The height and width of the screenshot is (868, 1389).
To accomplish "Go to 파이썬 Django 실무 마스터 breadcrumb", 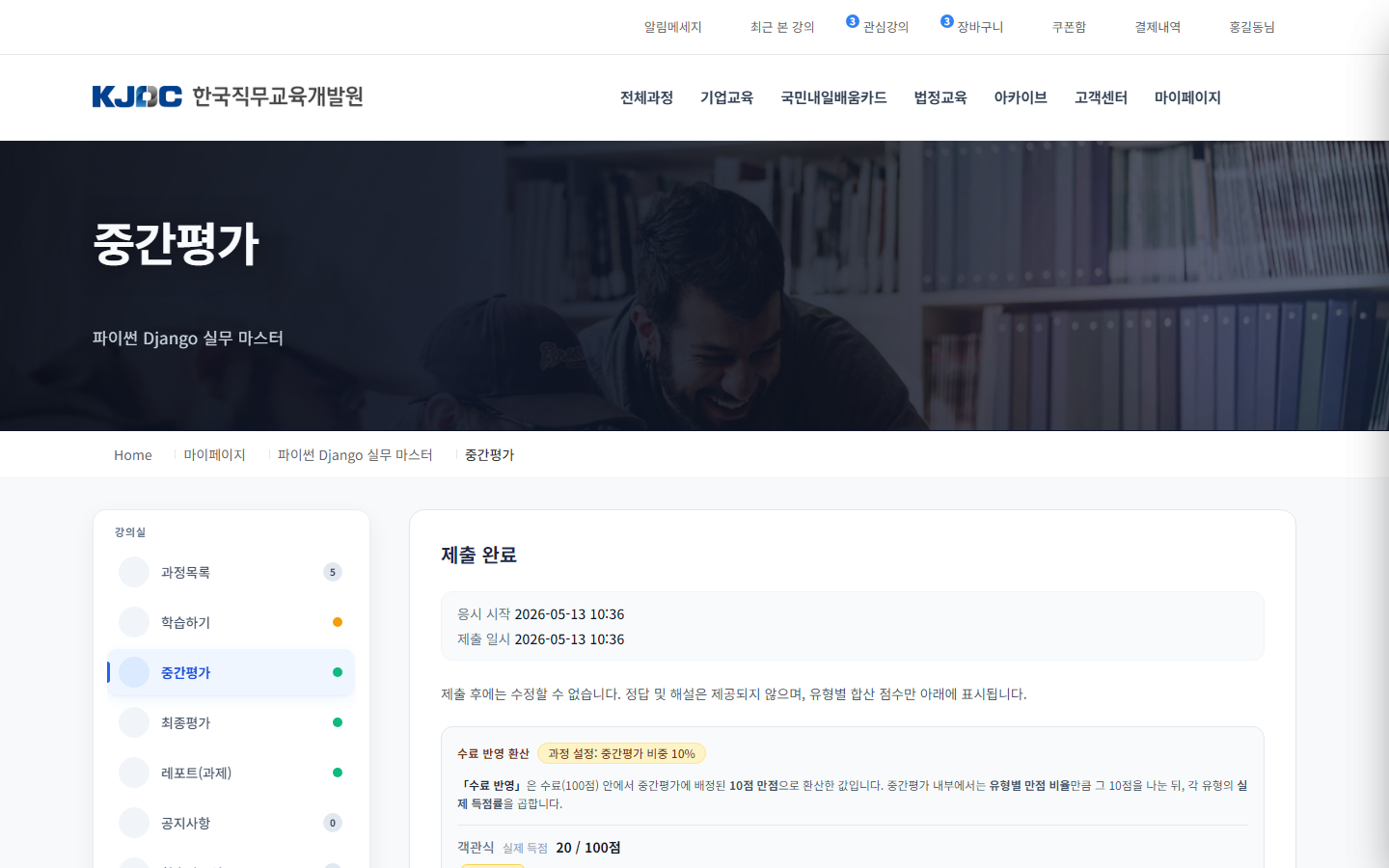I will (355, 455).
